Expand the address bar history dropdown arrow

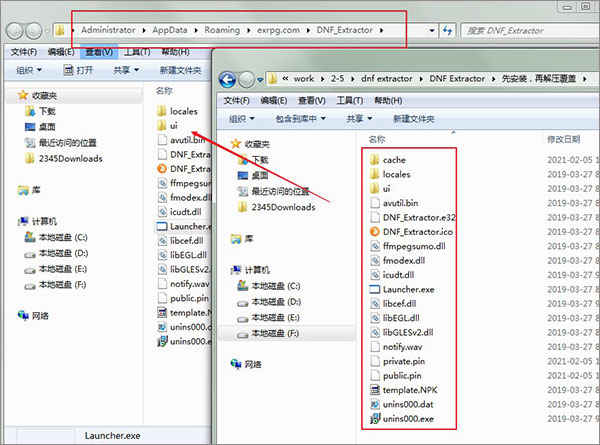[x=432, y=30]
